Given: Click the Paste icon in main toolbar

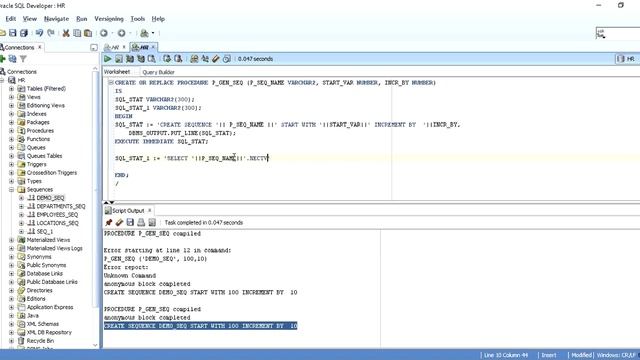Looking at the screenshot, I should click(88, 33).
